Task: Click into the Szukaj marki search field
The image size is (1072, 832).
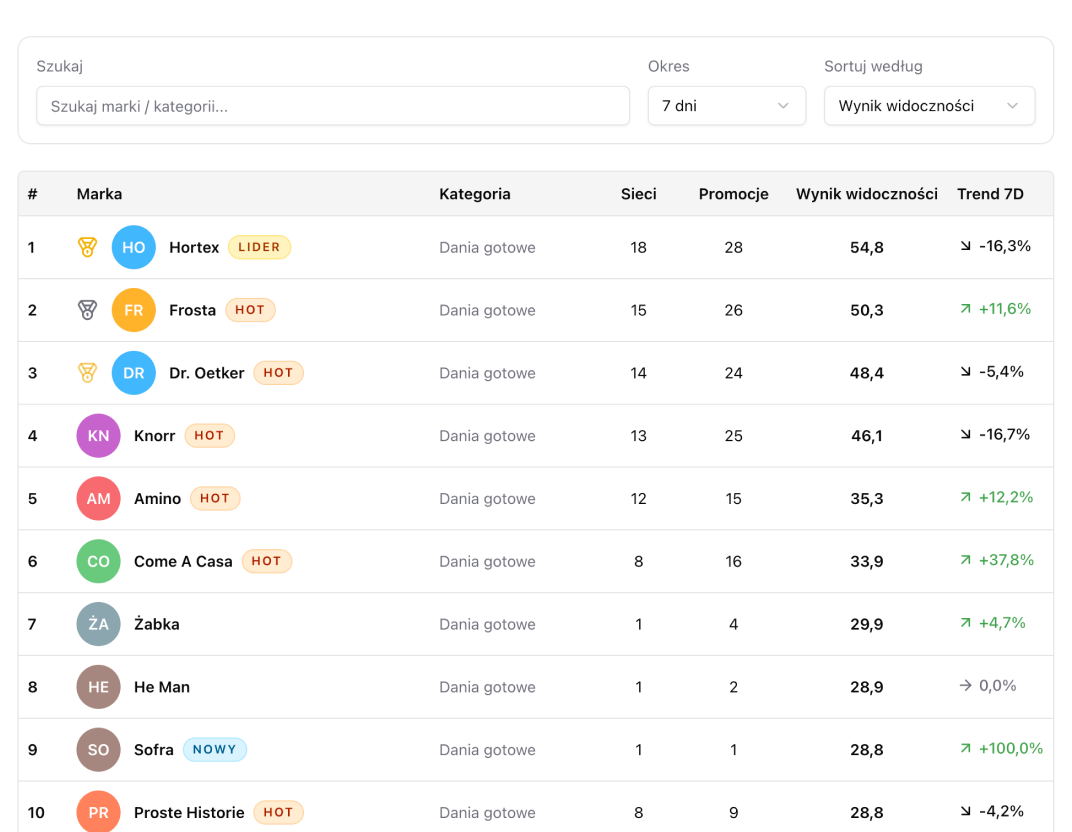Action: click(x=333, y=106)
